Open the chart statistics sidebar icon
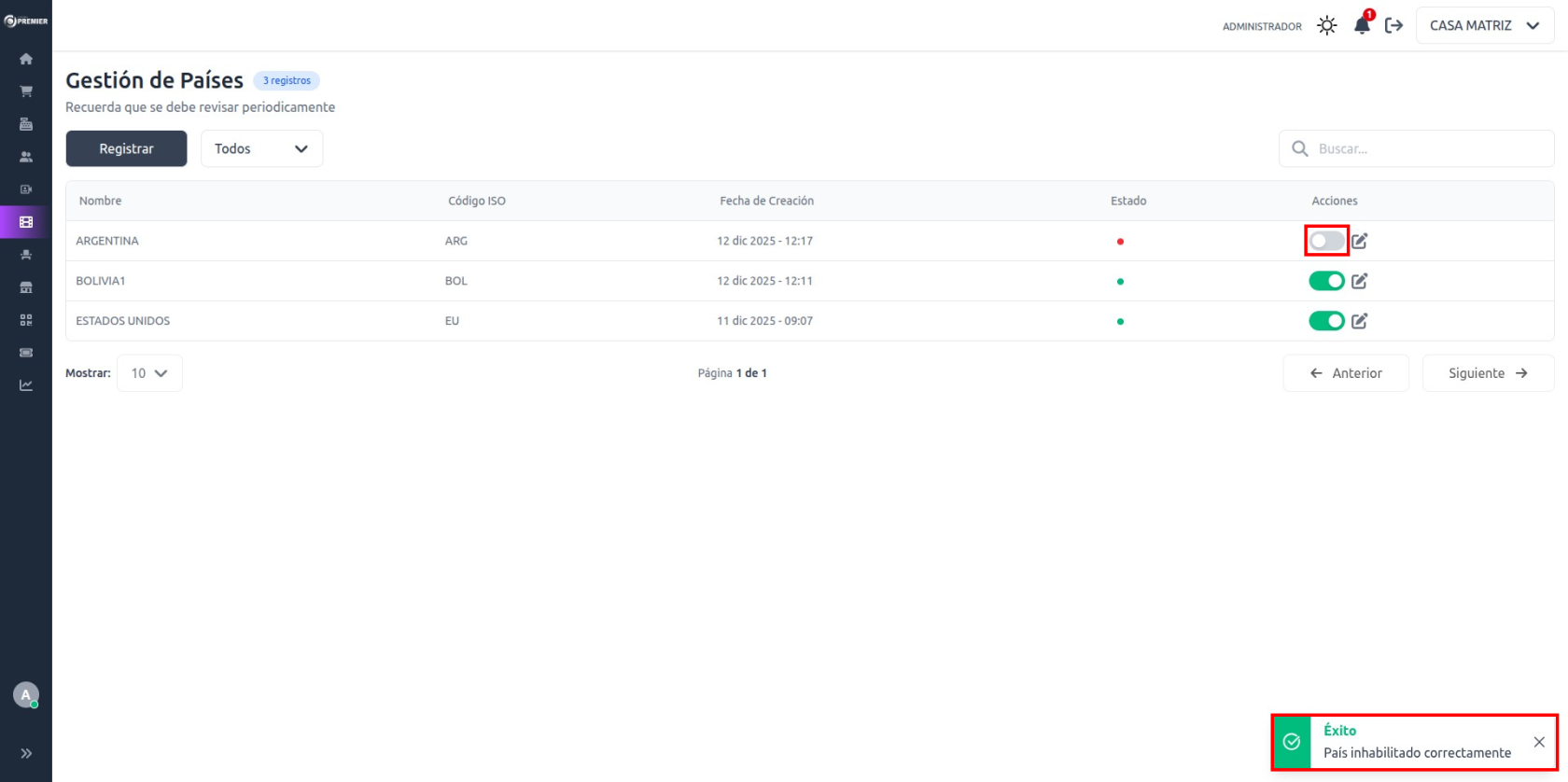The width and height of the screenshot is (1568, 782). 26,385
